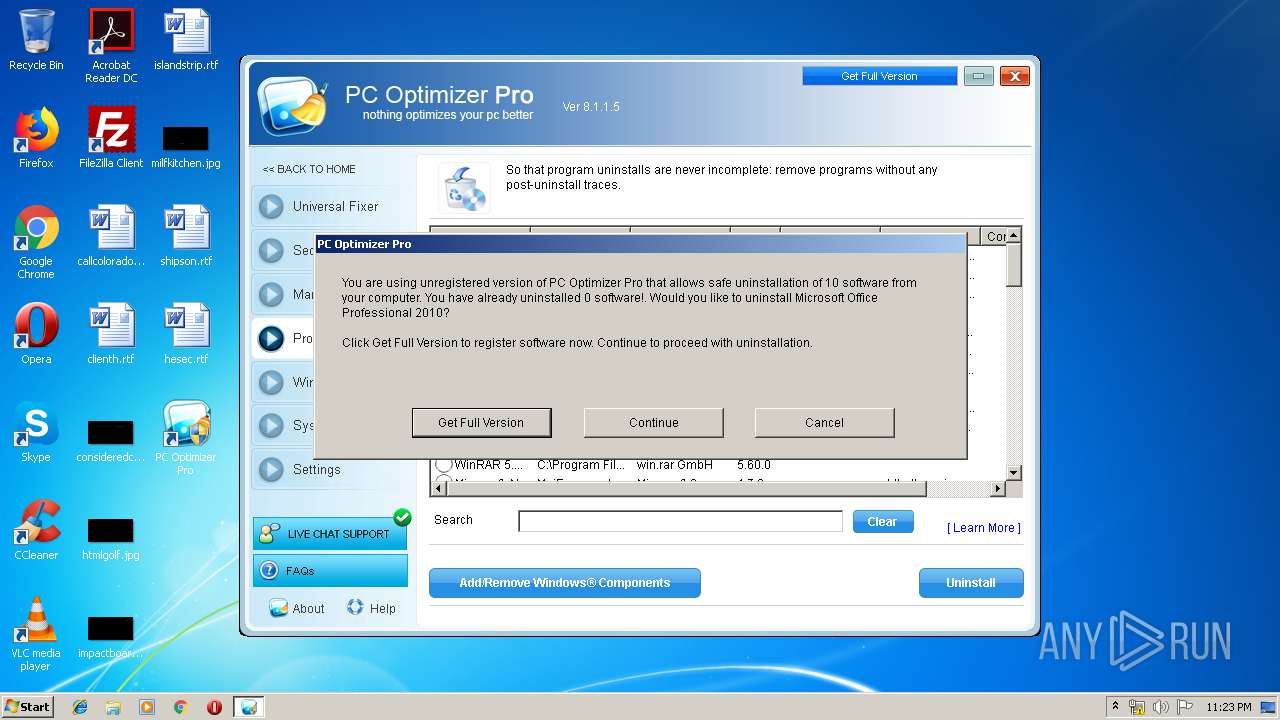1280x720 pixels.
Task: Open the Learn More link
Action: coord(984,528)
